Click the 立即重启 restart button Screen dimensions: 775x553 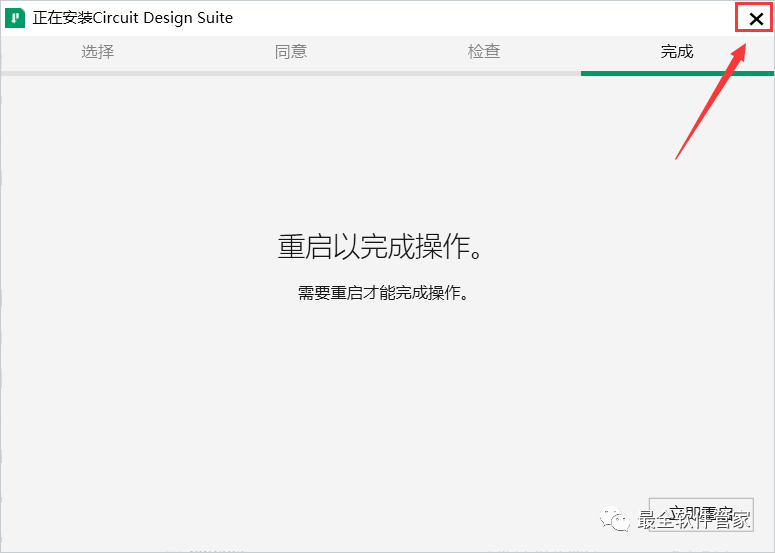[701, 515]
